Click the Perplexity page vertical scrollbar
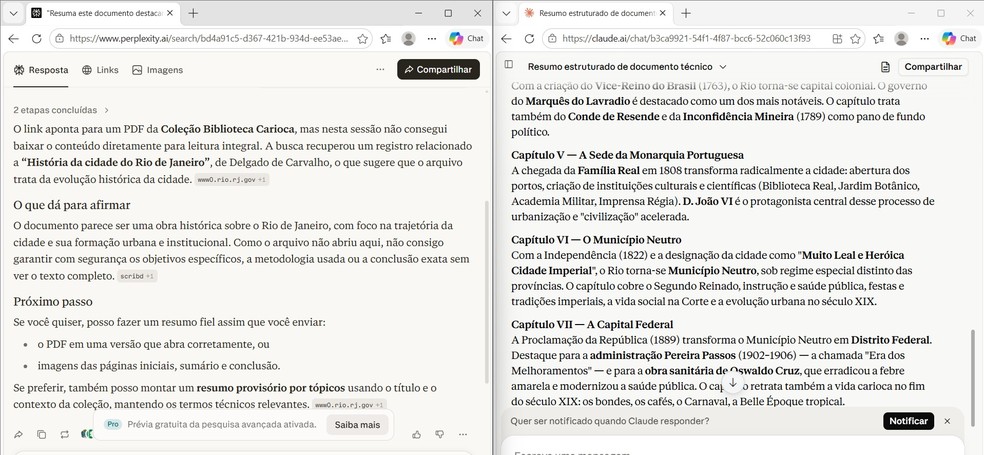This screenshot has height=455, width=984. point(488,291)
